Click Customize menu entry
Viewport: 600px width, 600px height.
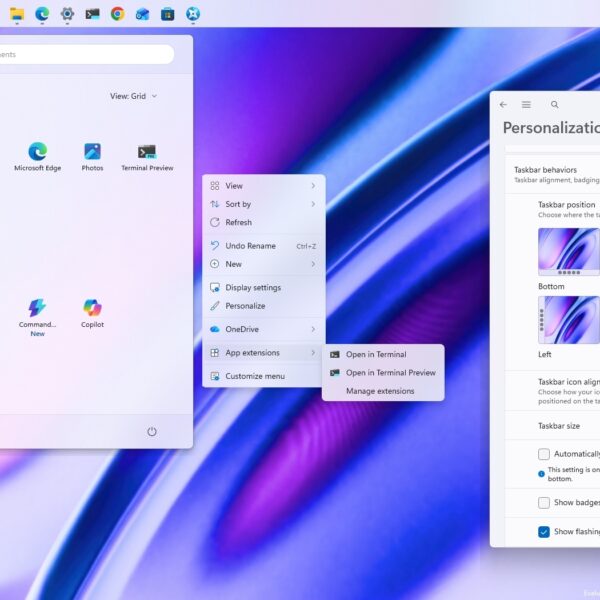pyautogui.click(x=264, y=376)
